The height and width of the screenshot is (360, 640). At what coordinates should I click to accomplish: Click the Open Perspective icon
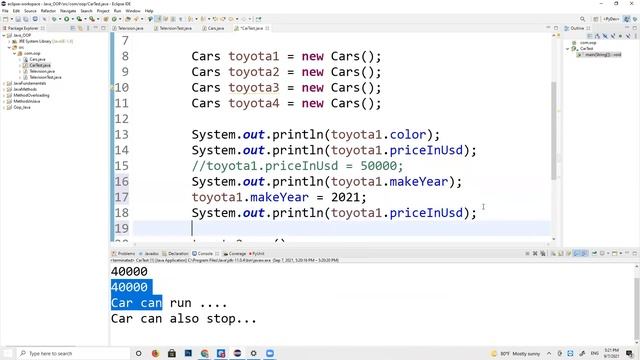coord(596,19)
